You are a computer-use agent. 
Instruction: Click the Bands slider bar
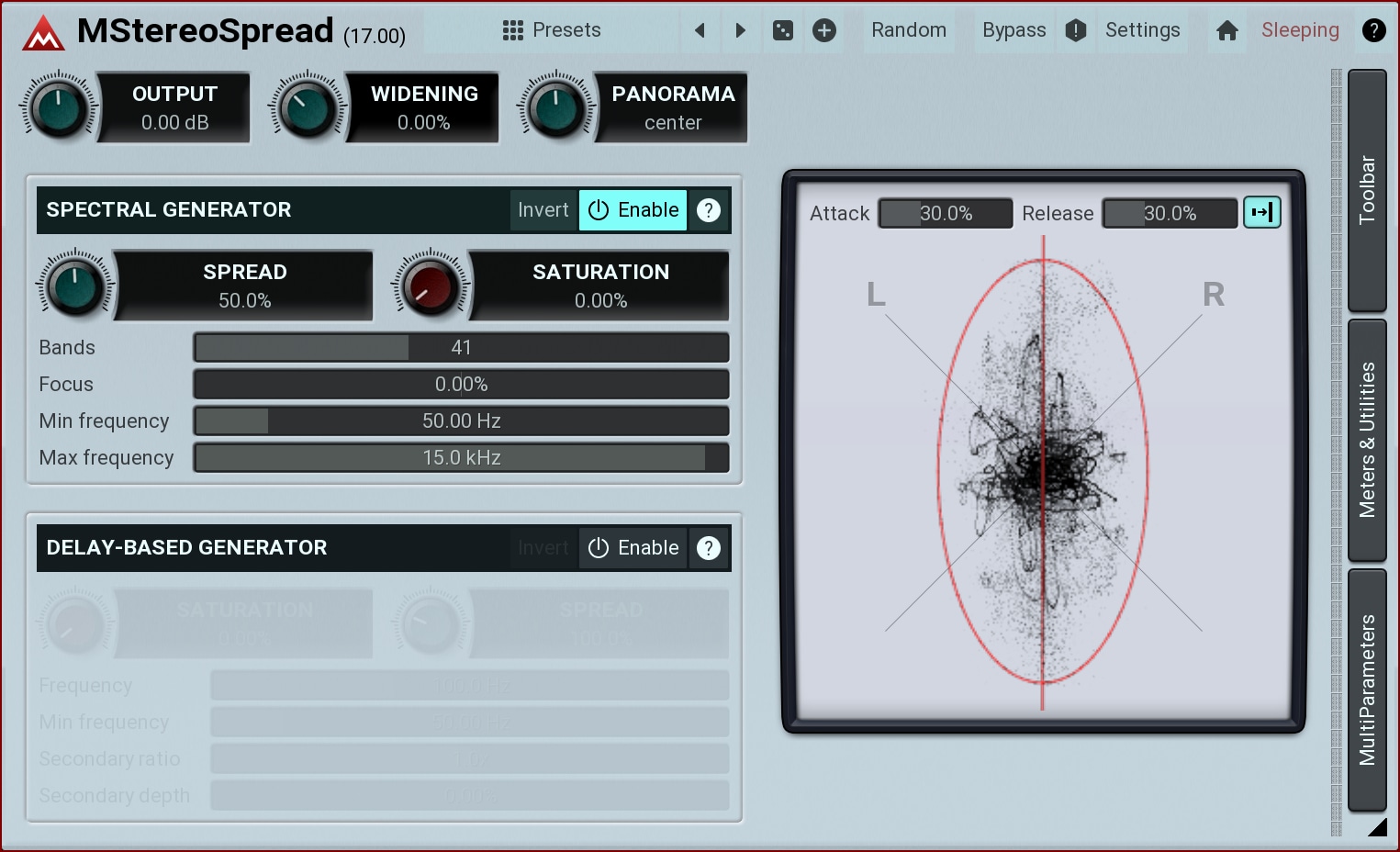[461, 348]
